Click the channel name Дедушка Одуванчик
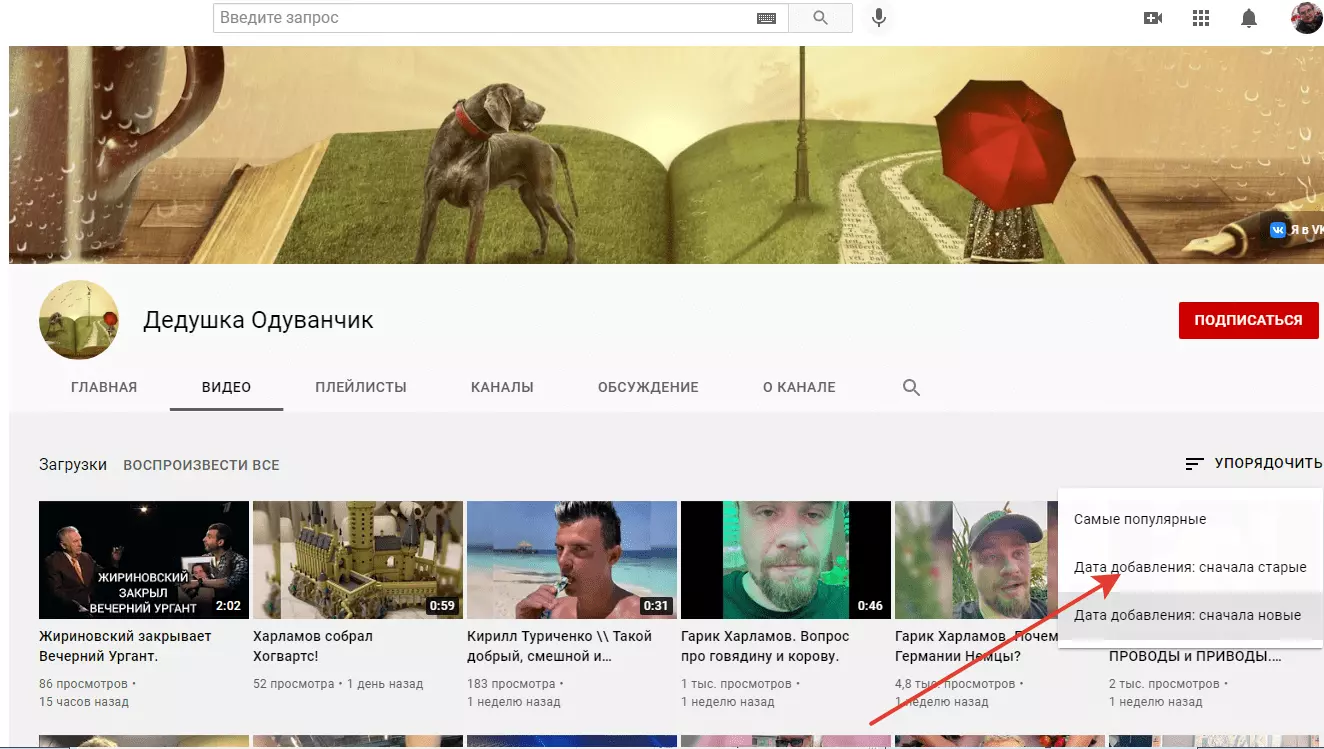1324x749 pixels. coord(258,320)
